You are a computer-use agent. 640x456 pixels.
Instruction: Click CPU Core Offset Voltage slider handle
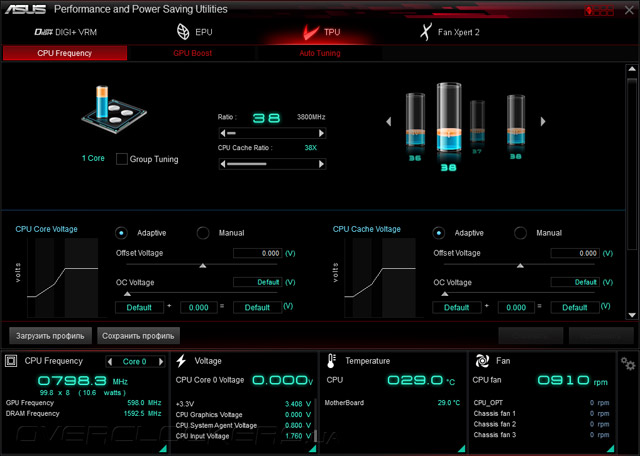[202, 266]
